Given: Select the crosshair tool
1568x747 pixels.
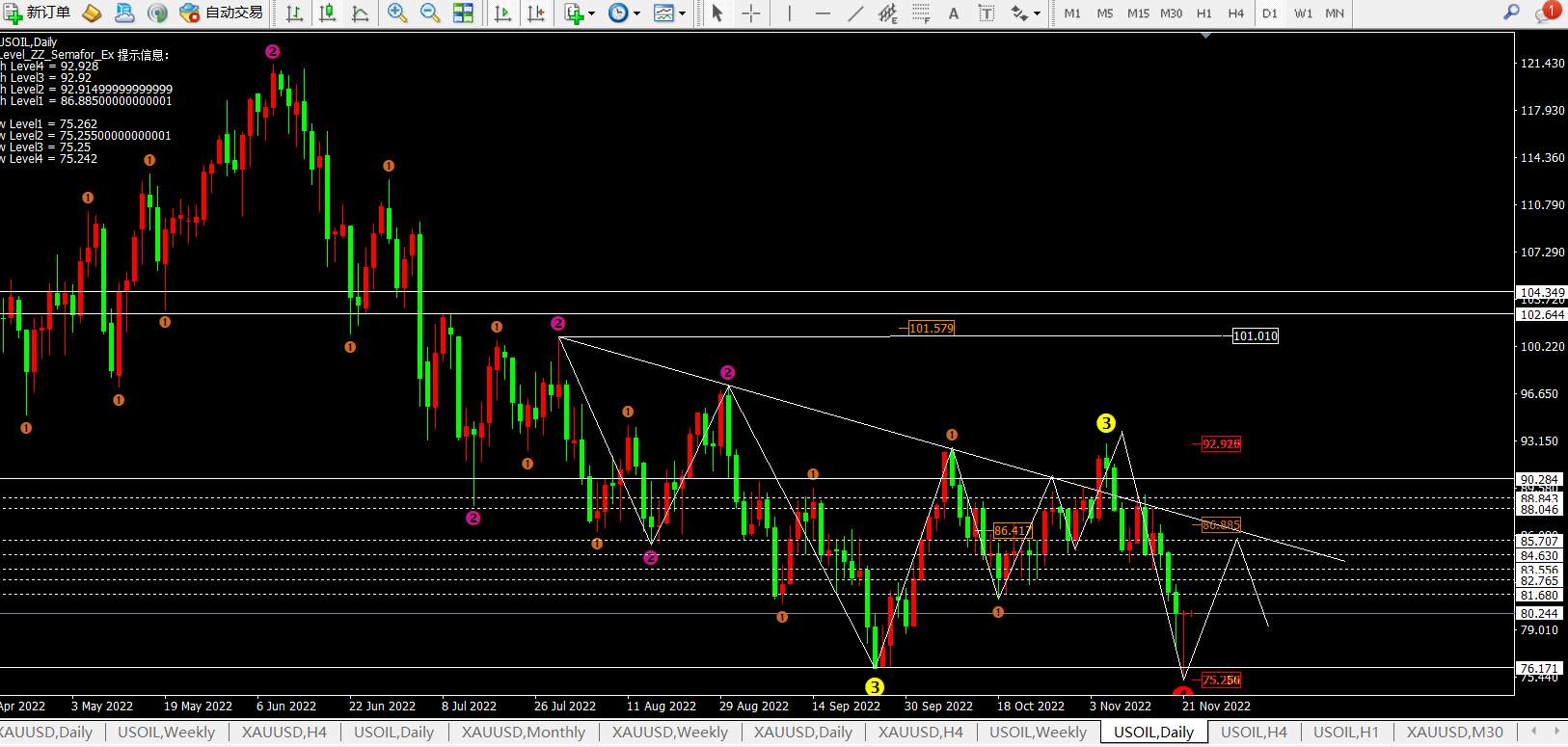Looking at the screenshot, I should [x=751, y=13].
